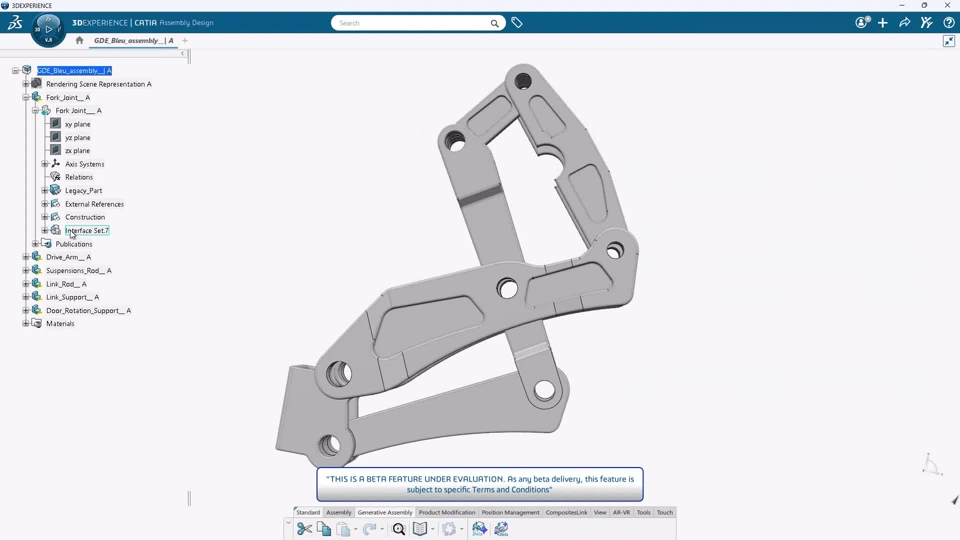
Task: Select the Construction tree item
Action: (85, 217)
